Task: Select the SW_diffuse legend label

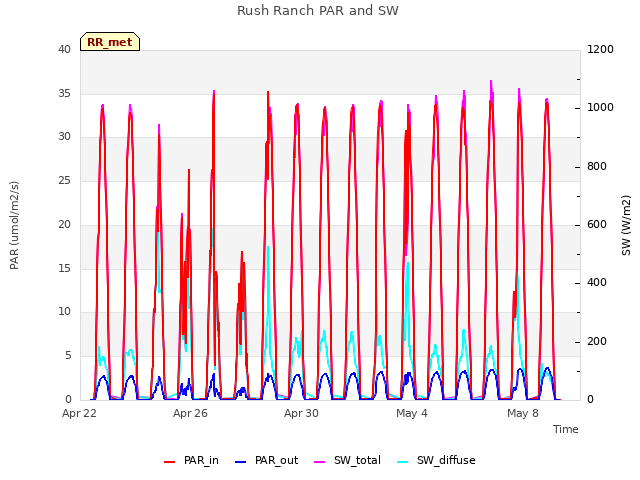Action: pos(446,460)
